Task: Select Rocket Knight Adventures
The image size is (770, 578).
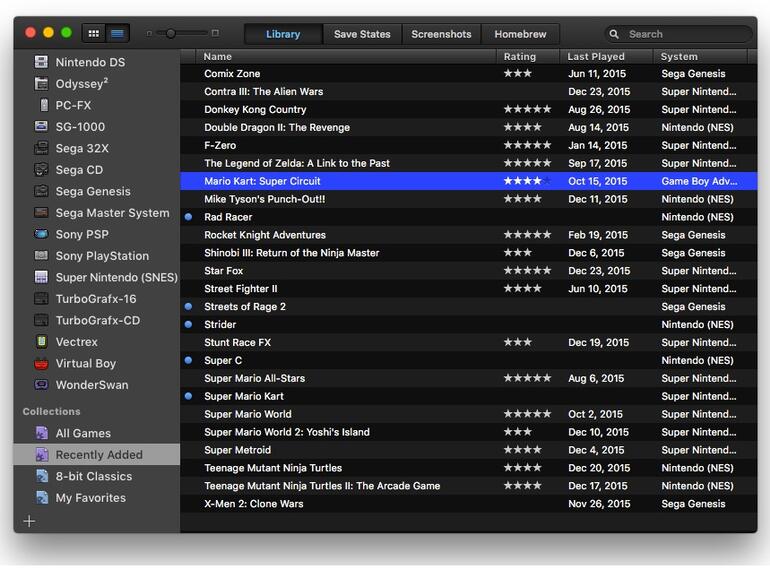Action: point(468,235)
